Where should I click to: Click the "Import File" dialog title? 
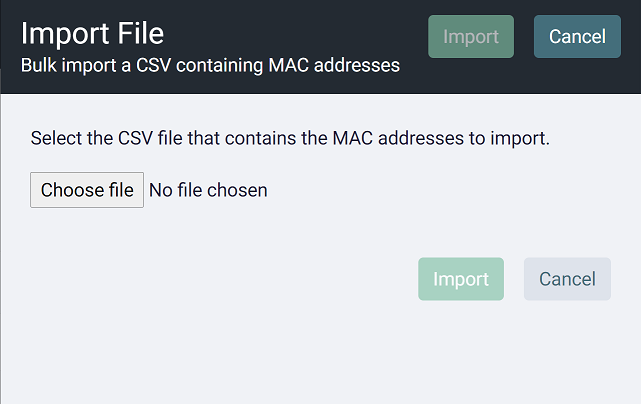pyautogui.click(x=92, y=33)
